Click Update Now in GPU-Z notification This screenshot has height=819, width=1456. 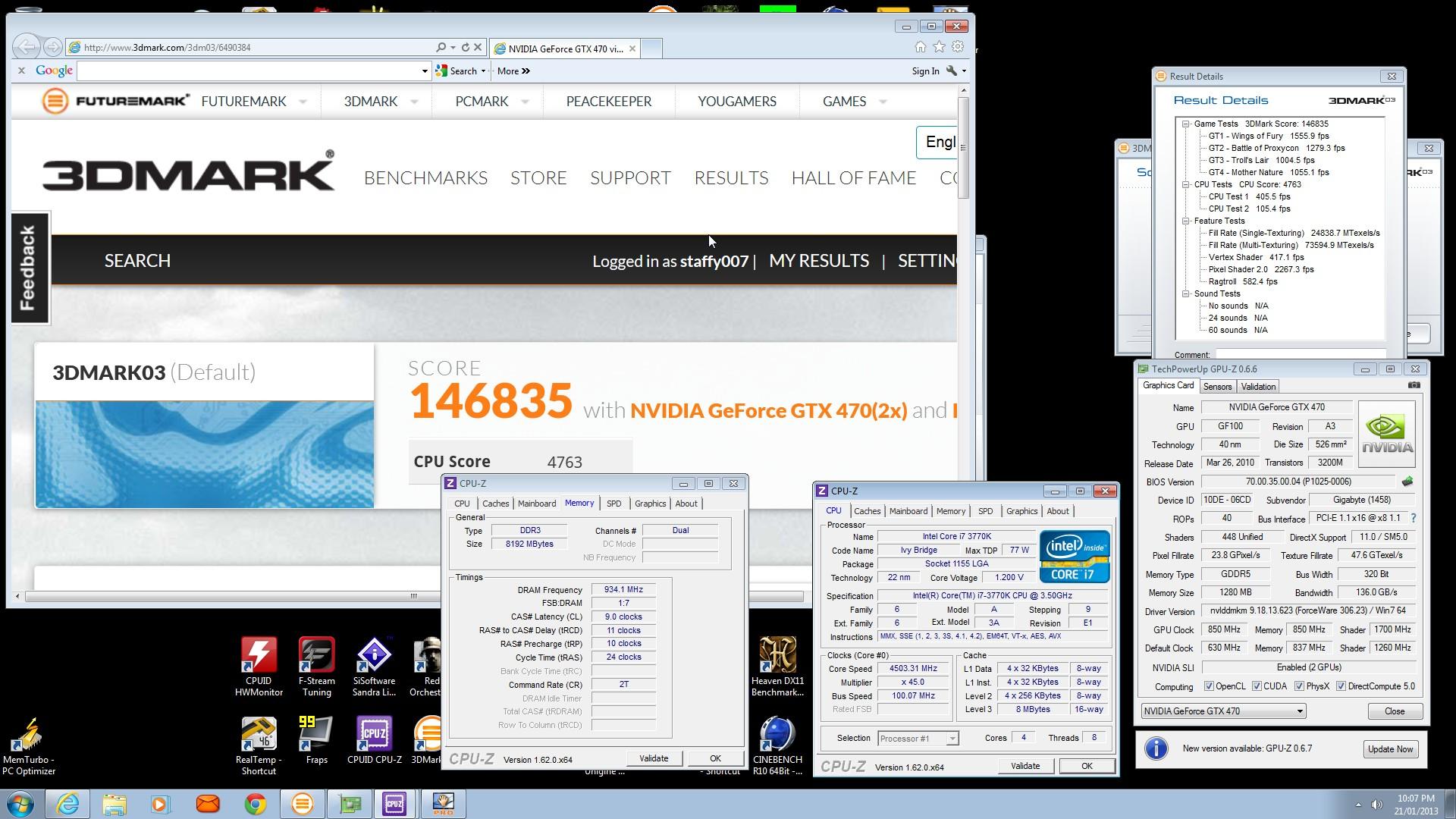tap(1390, 749)
